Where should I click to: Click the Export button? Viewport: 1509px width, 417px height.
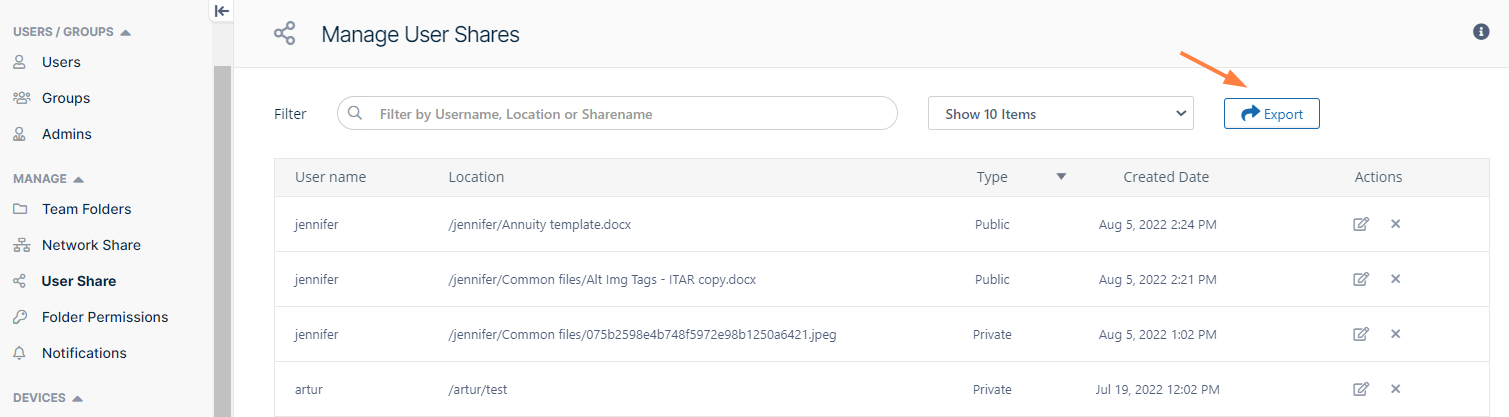[1271, 114]
